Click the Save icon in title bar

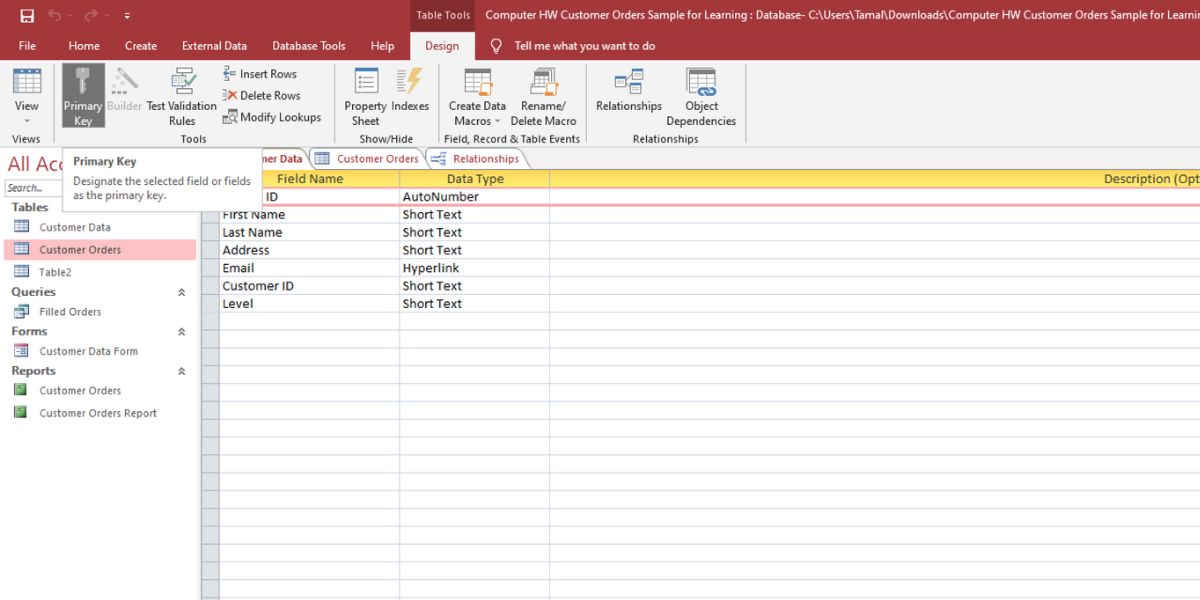[27, 16]
